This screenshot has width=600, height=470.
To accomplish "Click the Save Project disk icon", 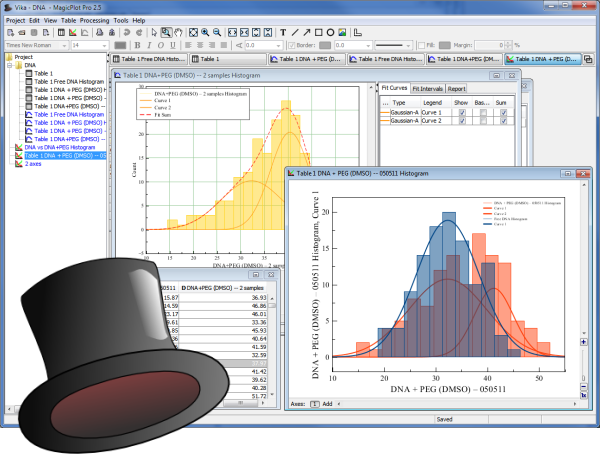I will 34,33.
